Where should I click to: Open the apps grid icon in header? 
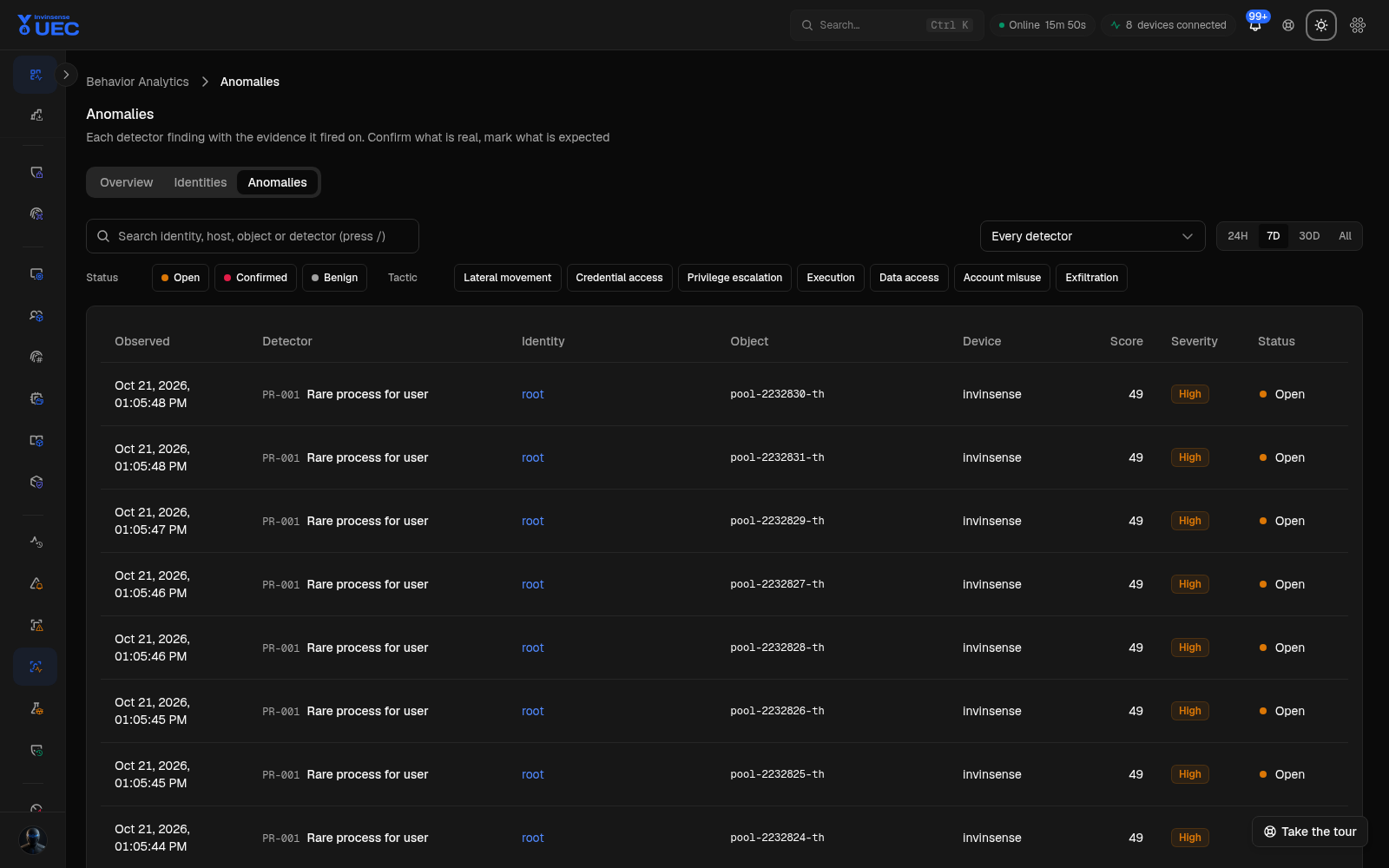click(x=1358, y=25)
